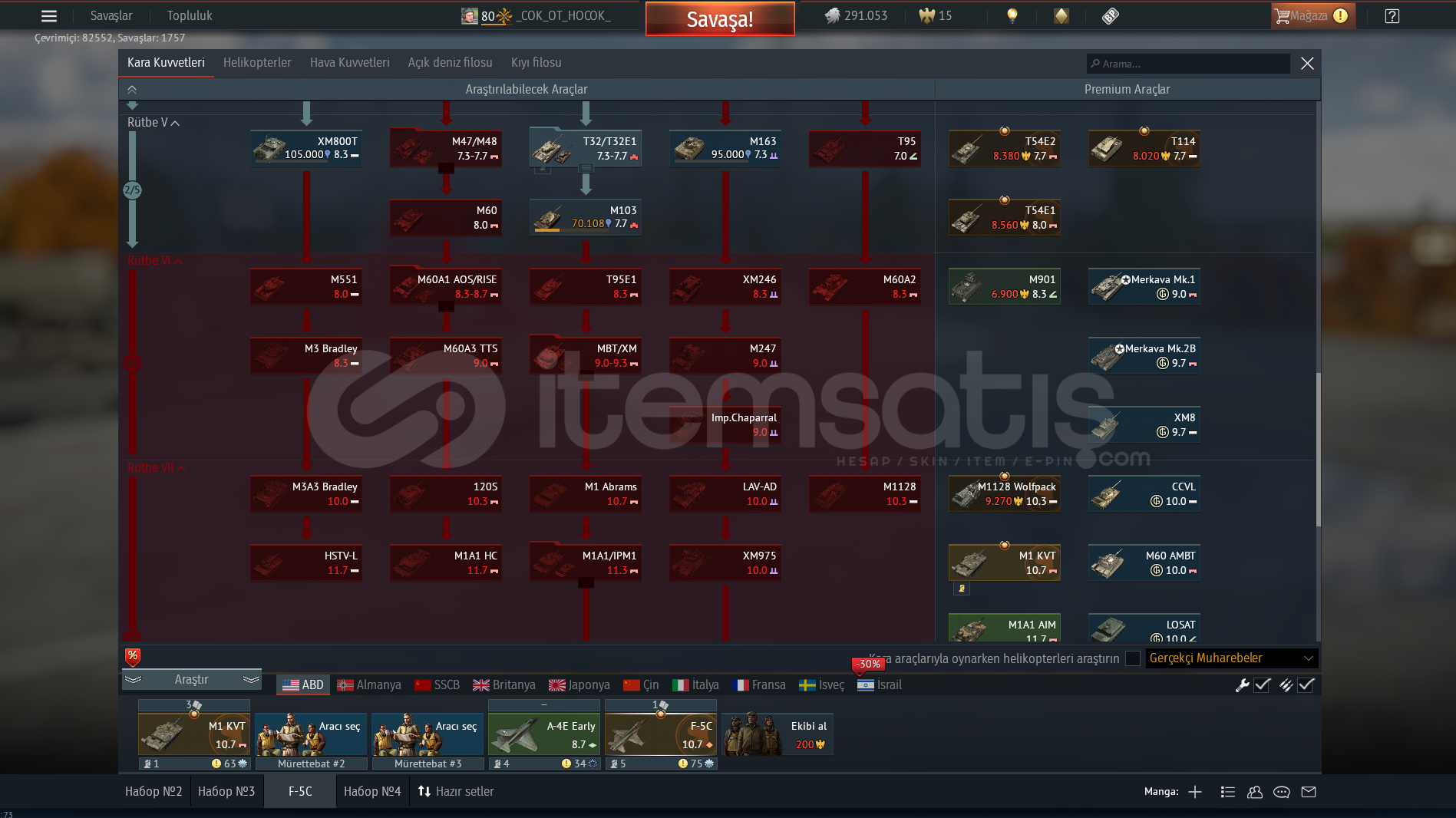Screen dimensions: 1456x818
Task: Select the T32/T32E1 group card
Action: coord(586,148)
